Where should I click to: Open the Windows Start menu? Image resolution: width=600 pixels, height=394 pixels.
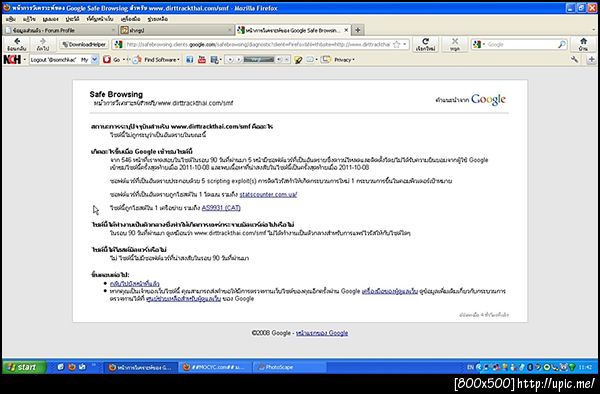tap(24, 367)
